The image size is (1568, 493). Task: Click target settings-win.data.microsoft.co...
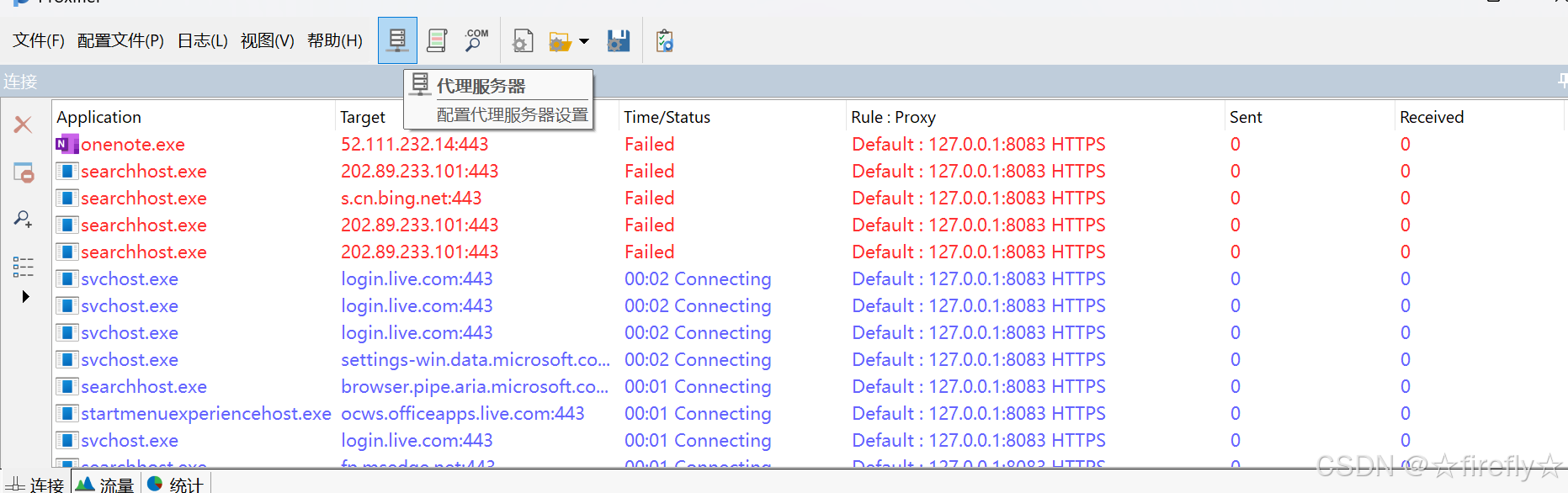point(476,359)
